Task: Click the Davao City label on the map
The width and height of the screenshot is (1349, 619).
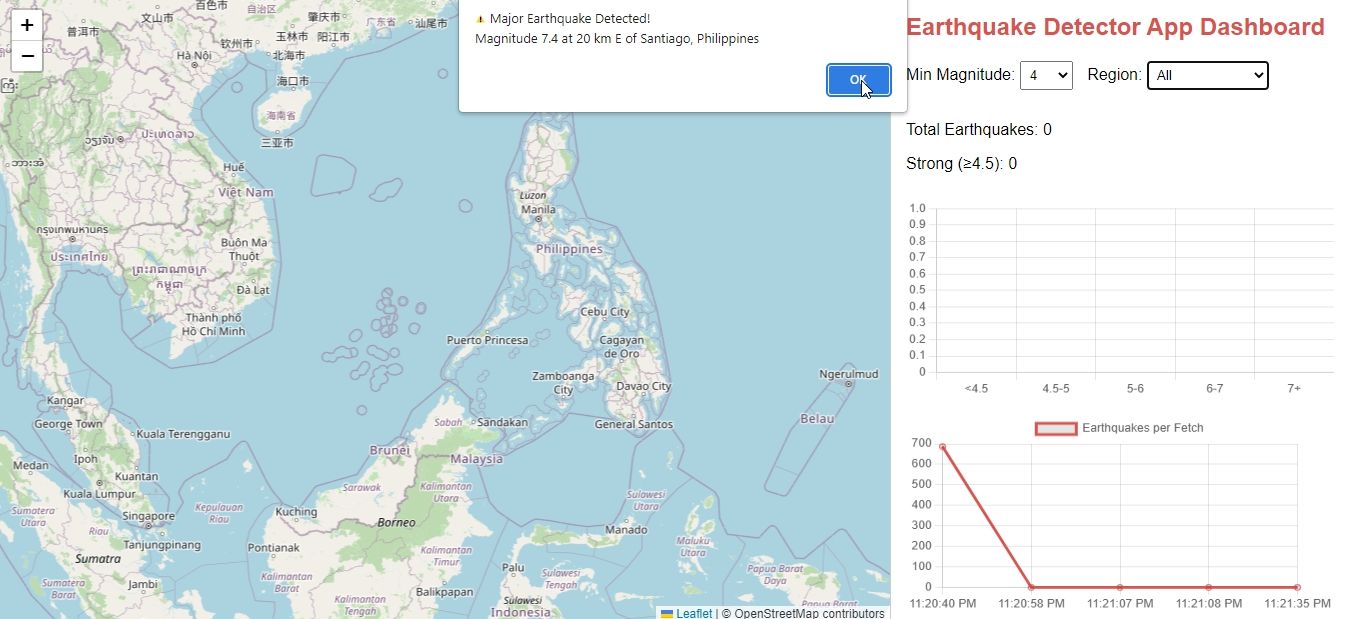Action: (x=643, y=386)
